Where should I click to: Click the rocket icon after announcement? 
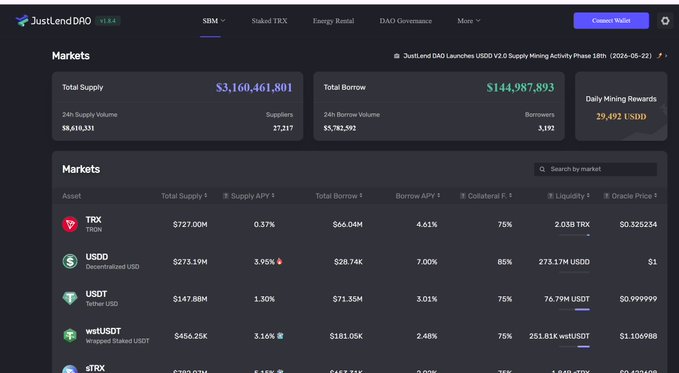(x=660, y=55)
